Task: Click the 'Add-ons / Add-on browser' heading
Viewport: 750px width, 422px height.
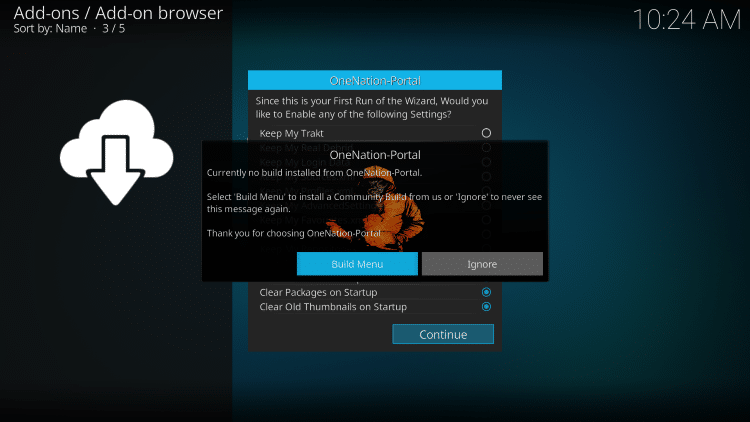Action: pos(118,13)
